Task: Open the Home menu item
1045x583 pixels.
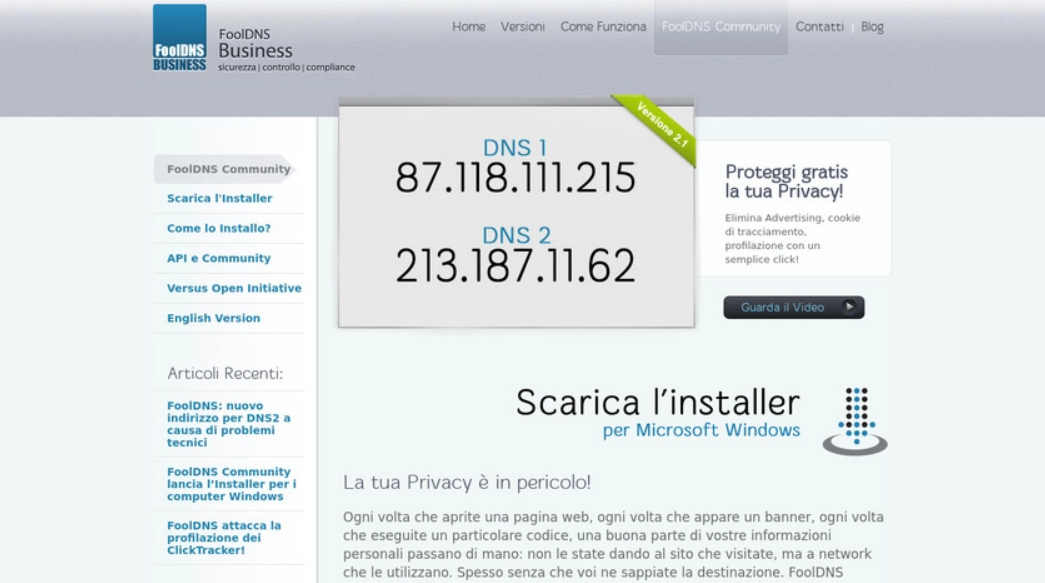Action: tap(469, 27)
